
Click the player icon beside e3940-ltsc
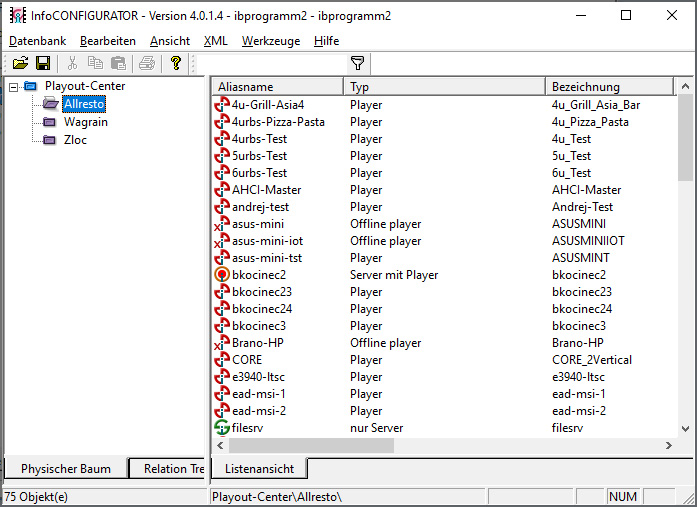(222, 377)
